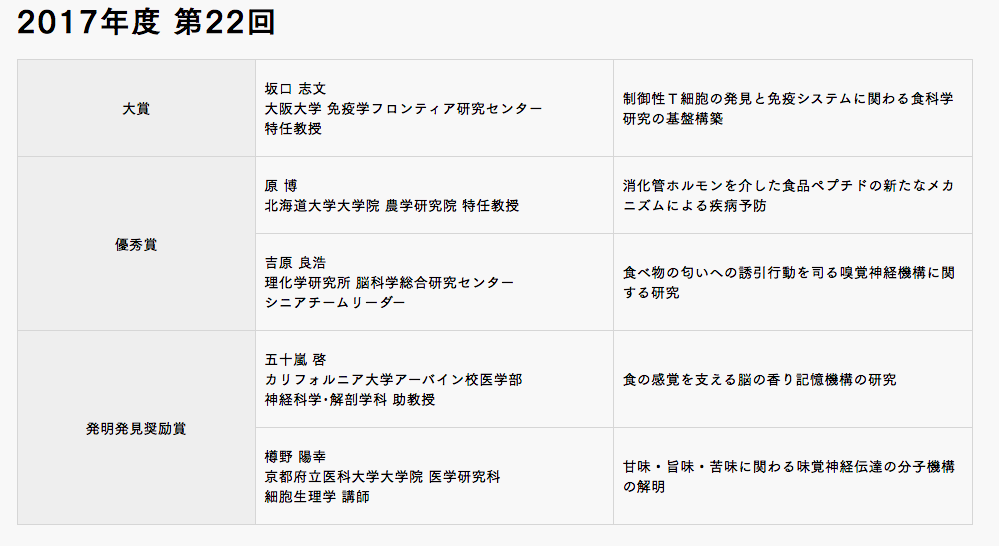The height and width of the screenshot is (546, 999).
Task: Click the 大阪大学 免疫学フロンティア研究センター affiliation line
Action: tap(403, 108)
